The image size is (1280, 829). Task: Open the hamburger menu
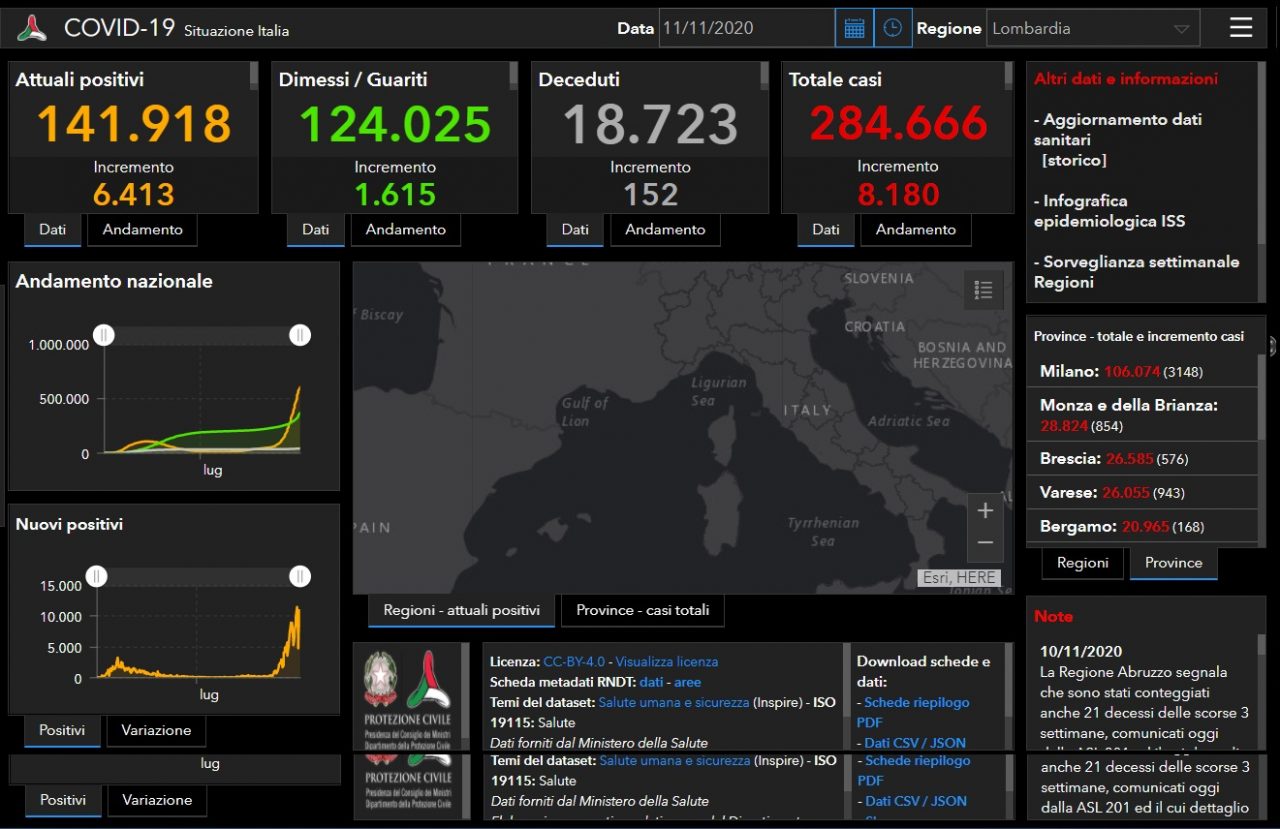(1241, 28)
